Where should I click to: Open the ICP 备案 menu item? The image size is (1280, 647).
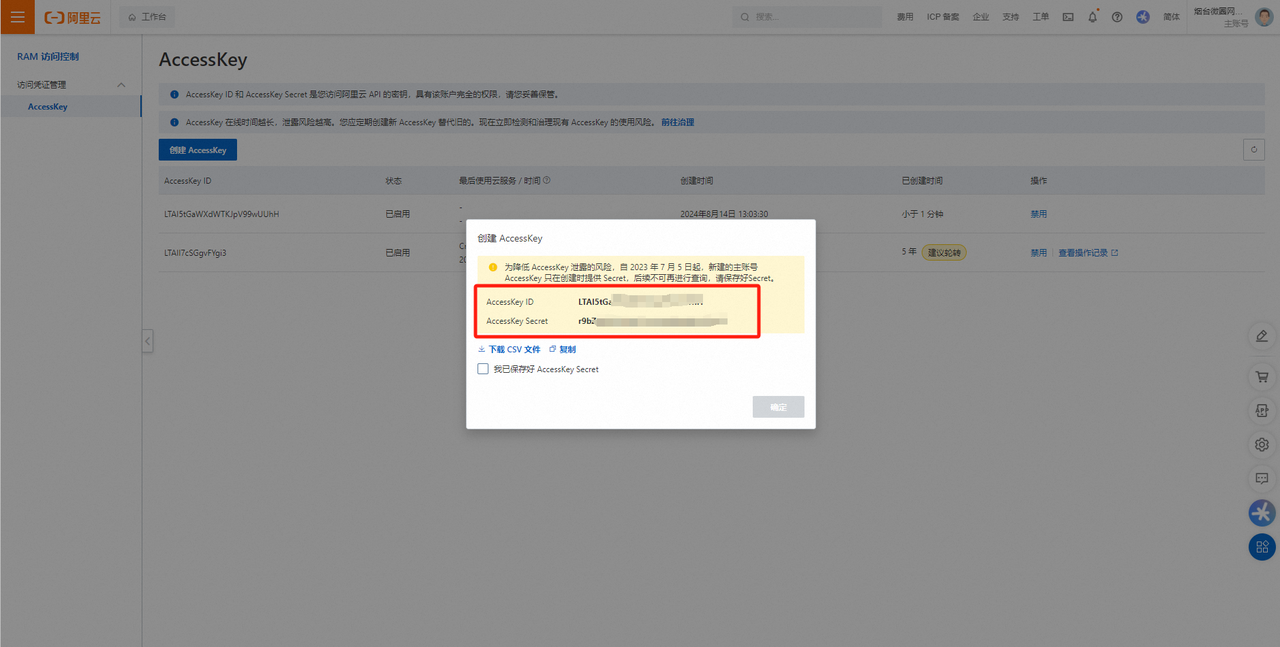(x=942, y=17)
